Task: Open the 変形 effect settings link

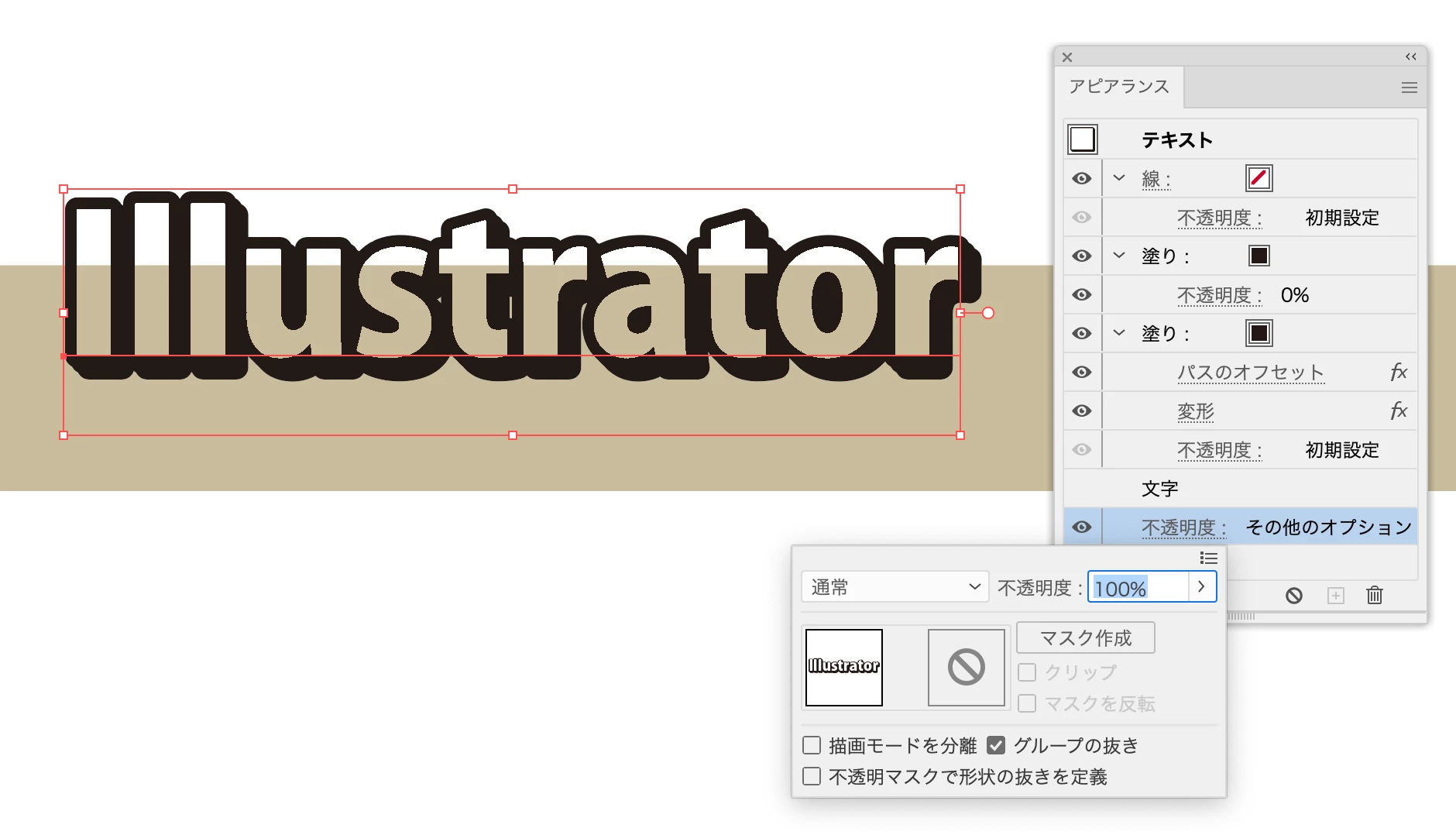Action: (1196, 411)
